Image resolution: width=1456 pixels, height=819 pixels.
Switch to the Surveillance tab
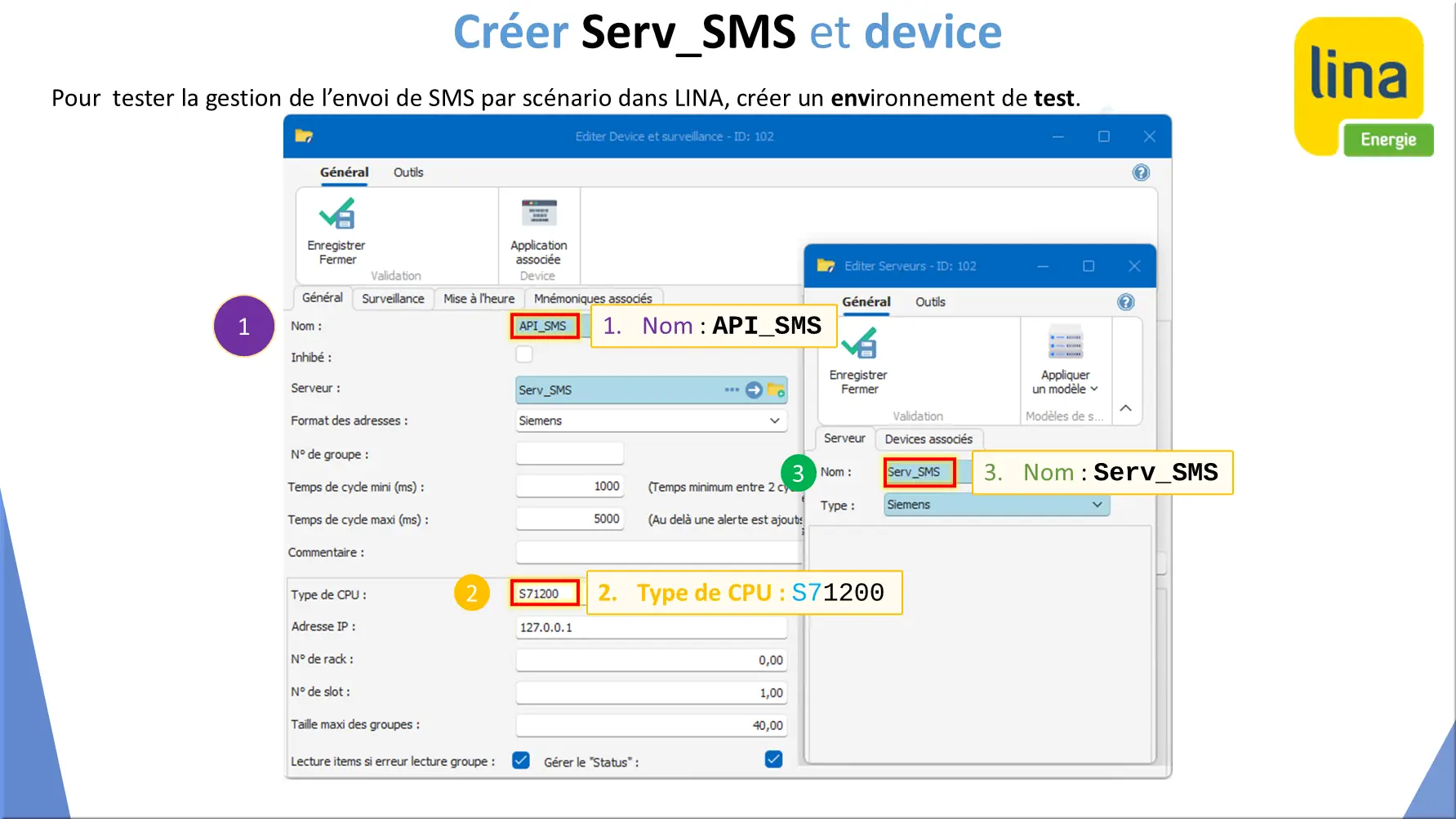(393, 299)
